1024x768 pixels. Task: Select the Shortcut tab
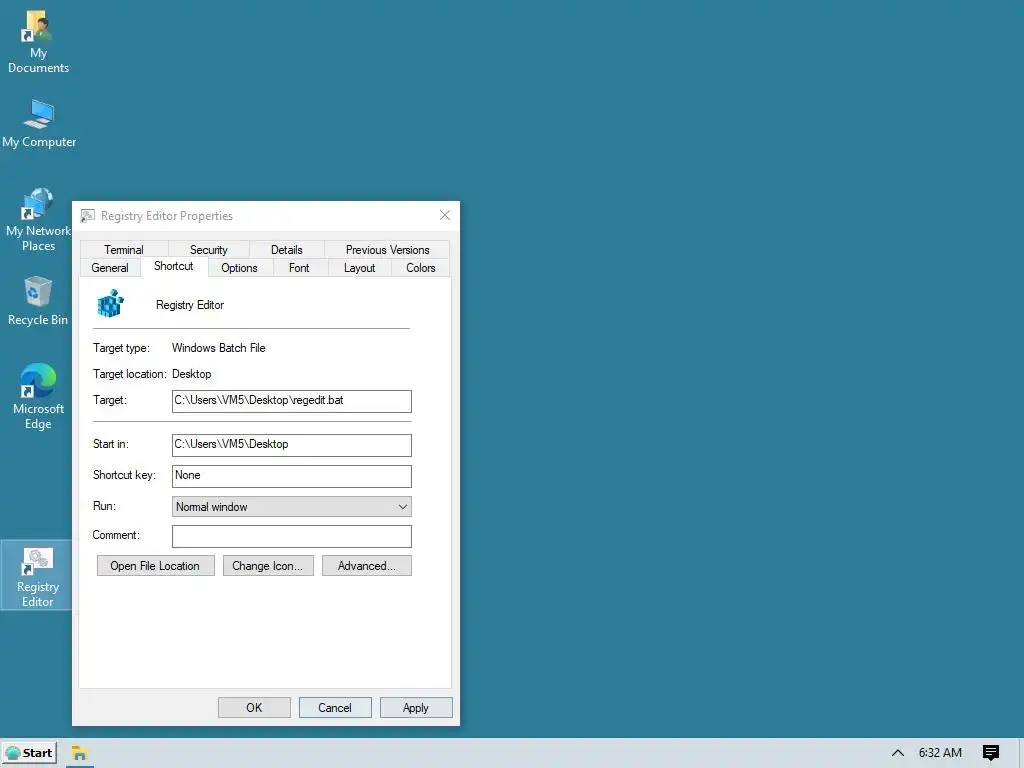174,266
